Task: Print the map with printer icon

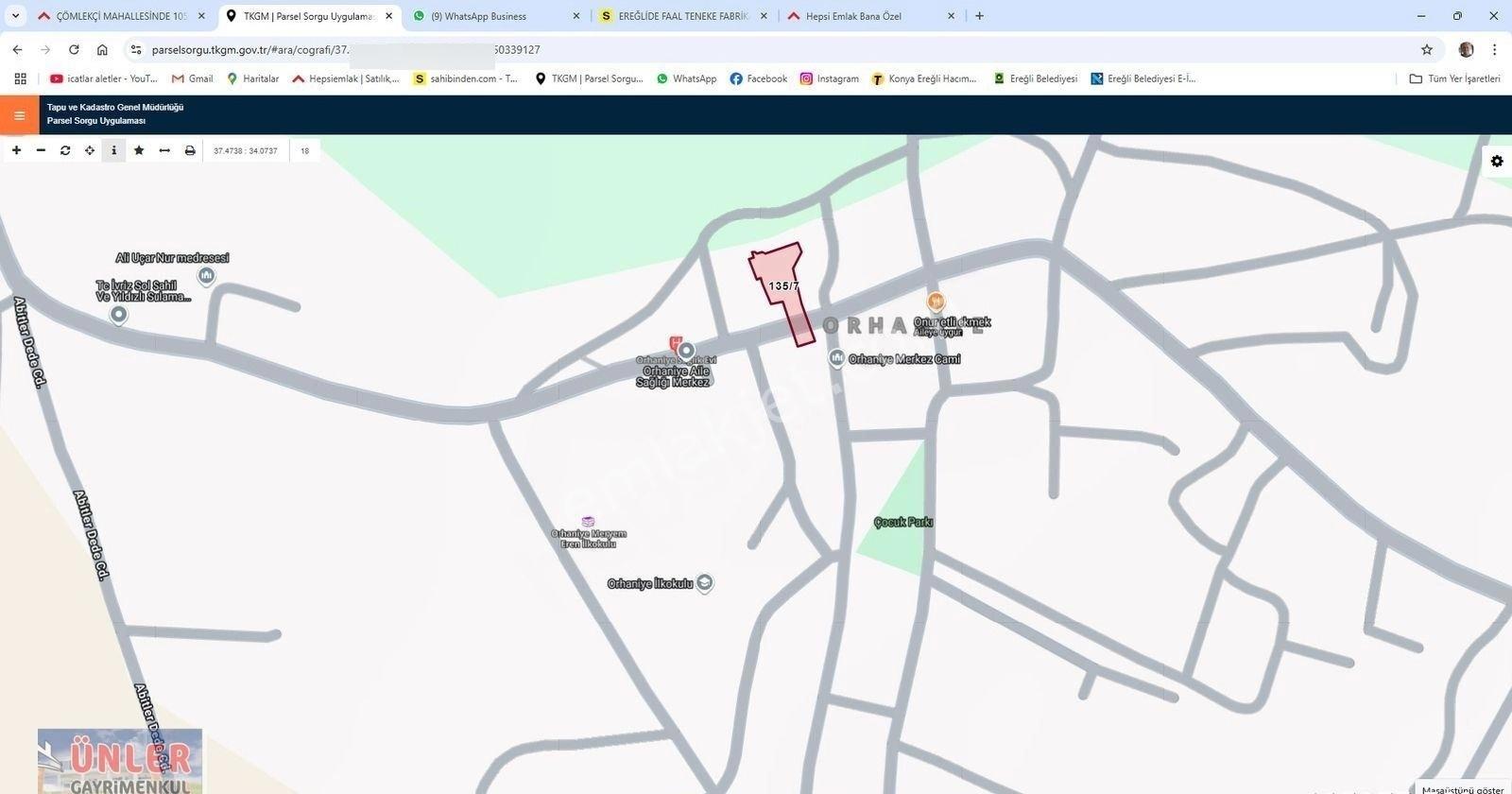Action: [190, 150]
